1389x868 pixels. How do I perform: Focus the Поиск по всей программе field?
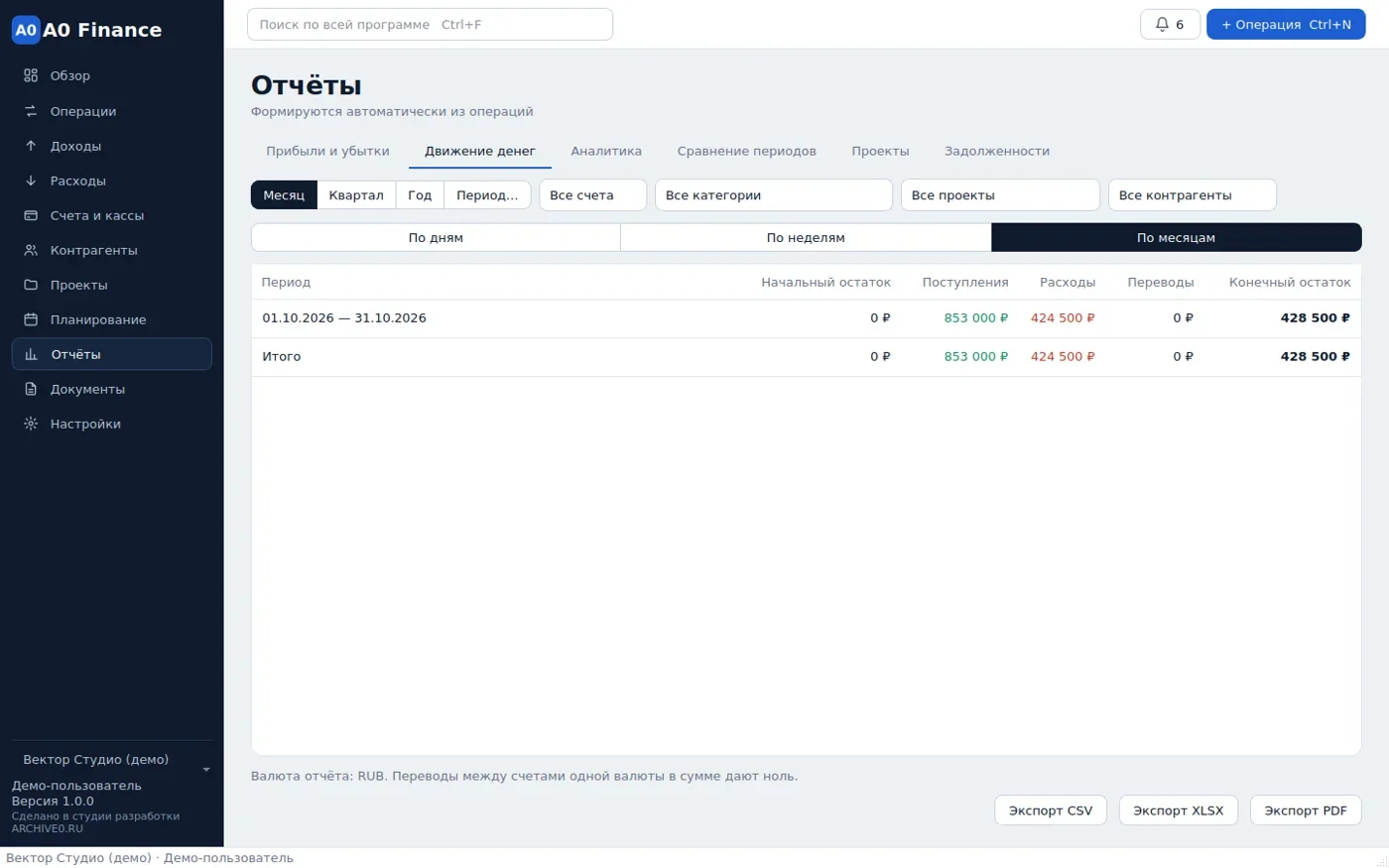[430, 25]
